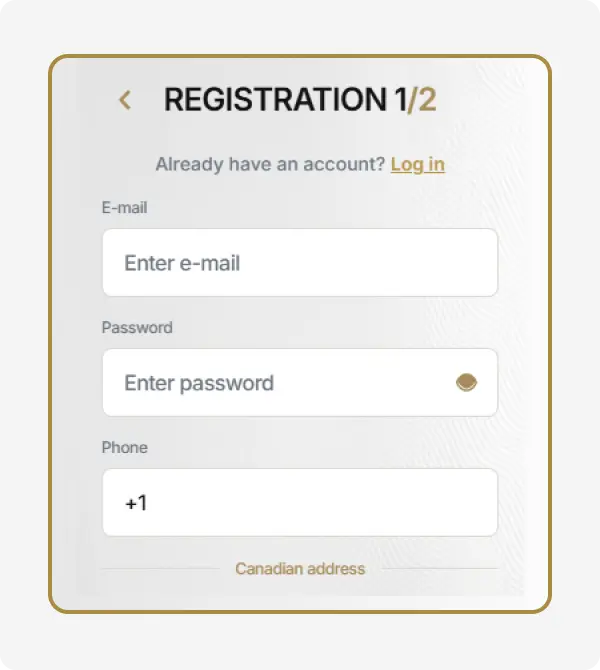Screen dimensions: 600x670
Task: Click the divider line left of Canadian address
Action: point(160,569)
